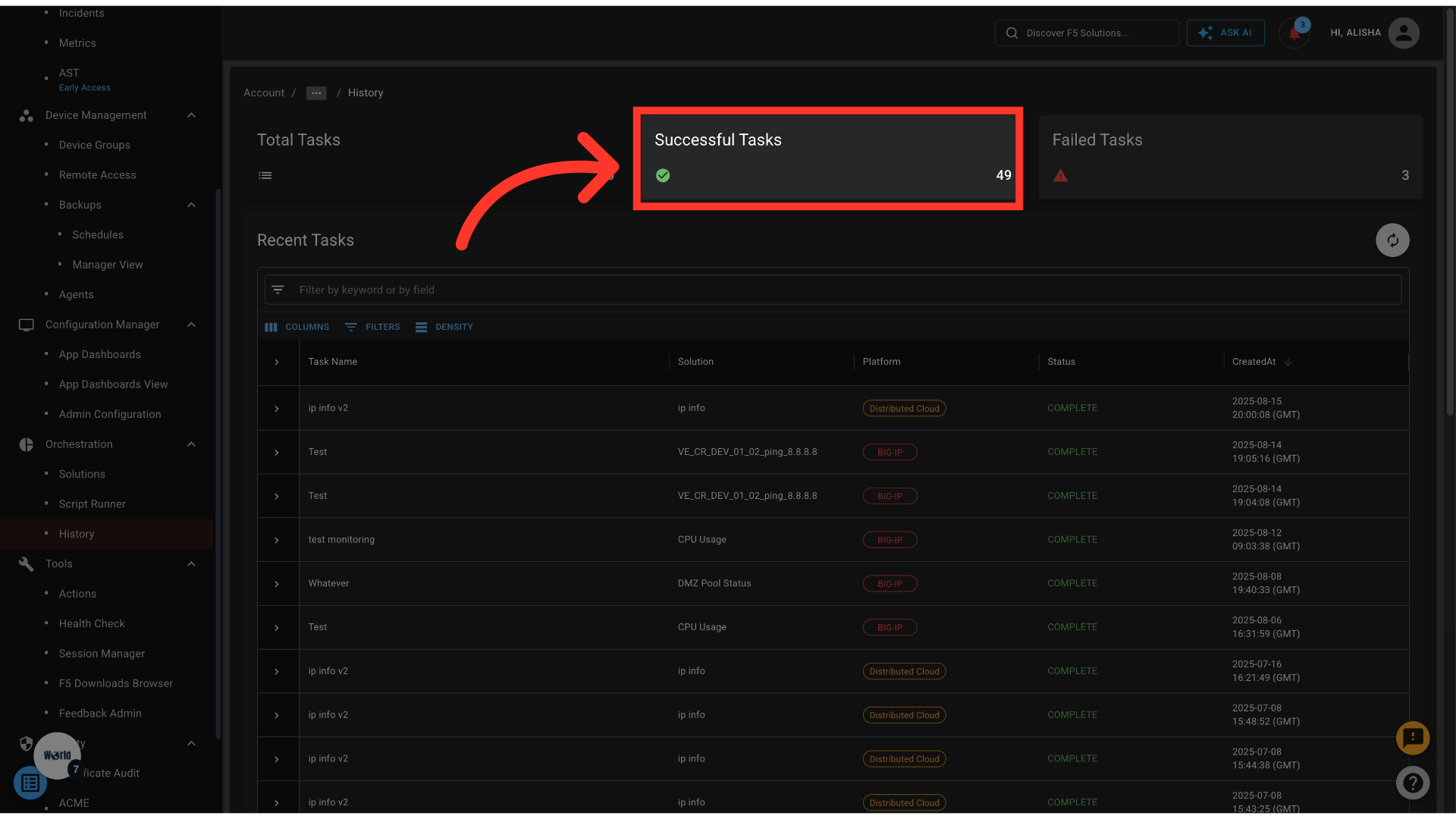Click the ASK AI button
Image resolution: width=1456 pixels, height=819 pixels.
(1225, 33)
